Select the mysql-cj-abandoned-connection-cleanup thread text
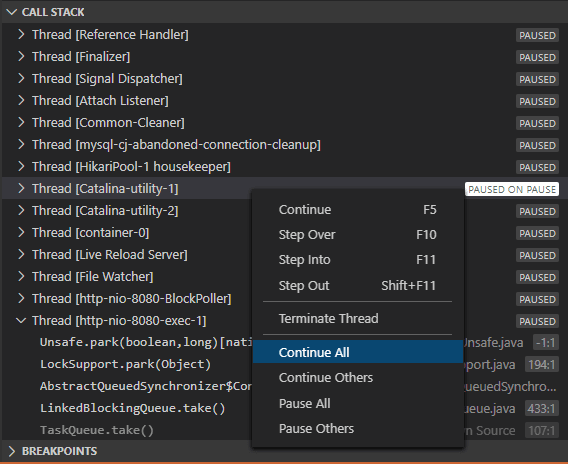The width and height of the screenshot is (568, 464). 176,145
